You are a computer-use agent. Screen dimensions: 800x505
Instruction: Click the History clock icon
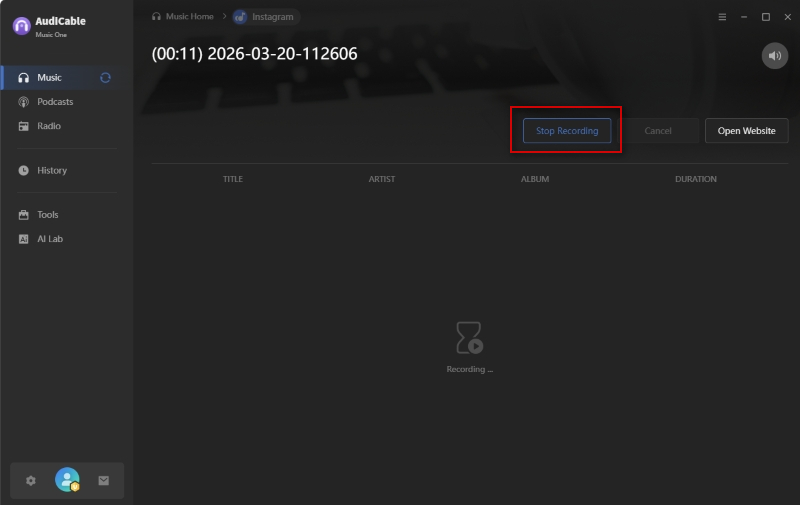point(23,170)
